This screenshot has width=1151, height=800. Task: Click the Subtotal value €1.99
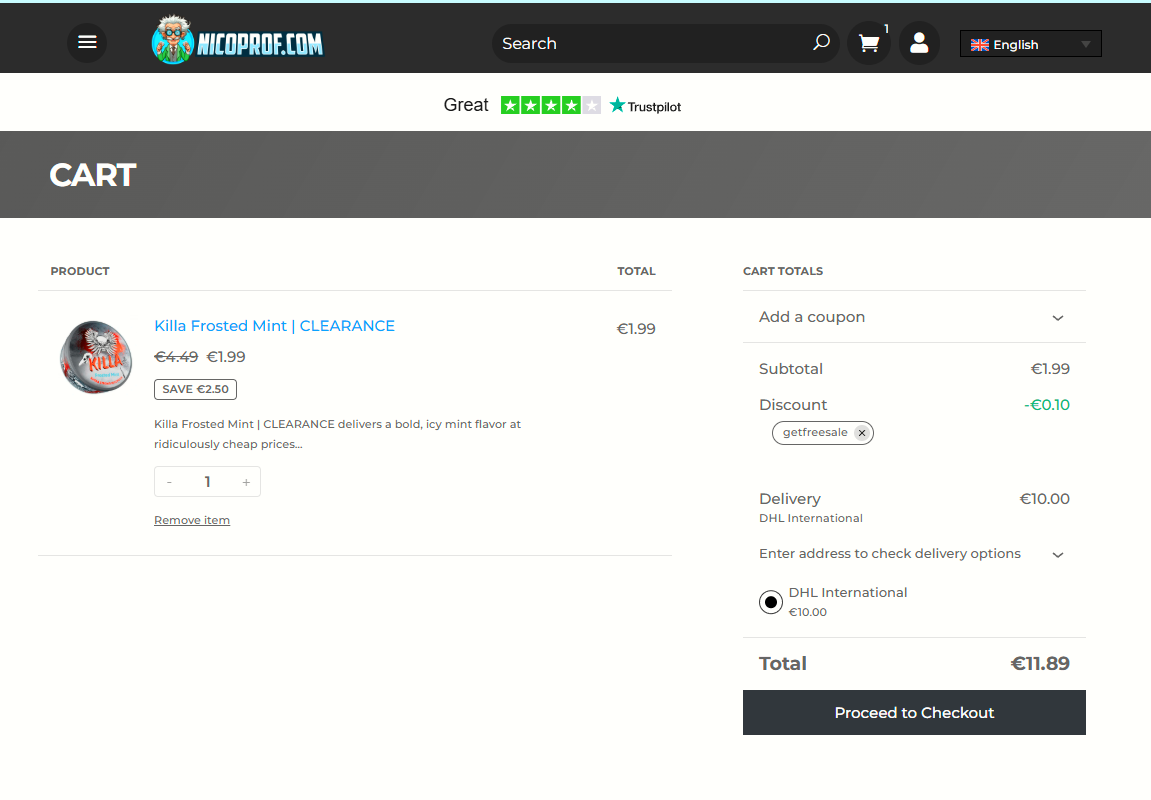point(1050,369)
